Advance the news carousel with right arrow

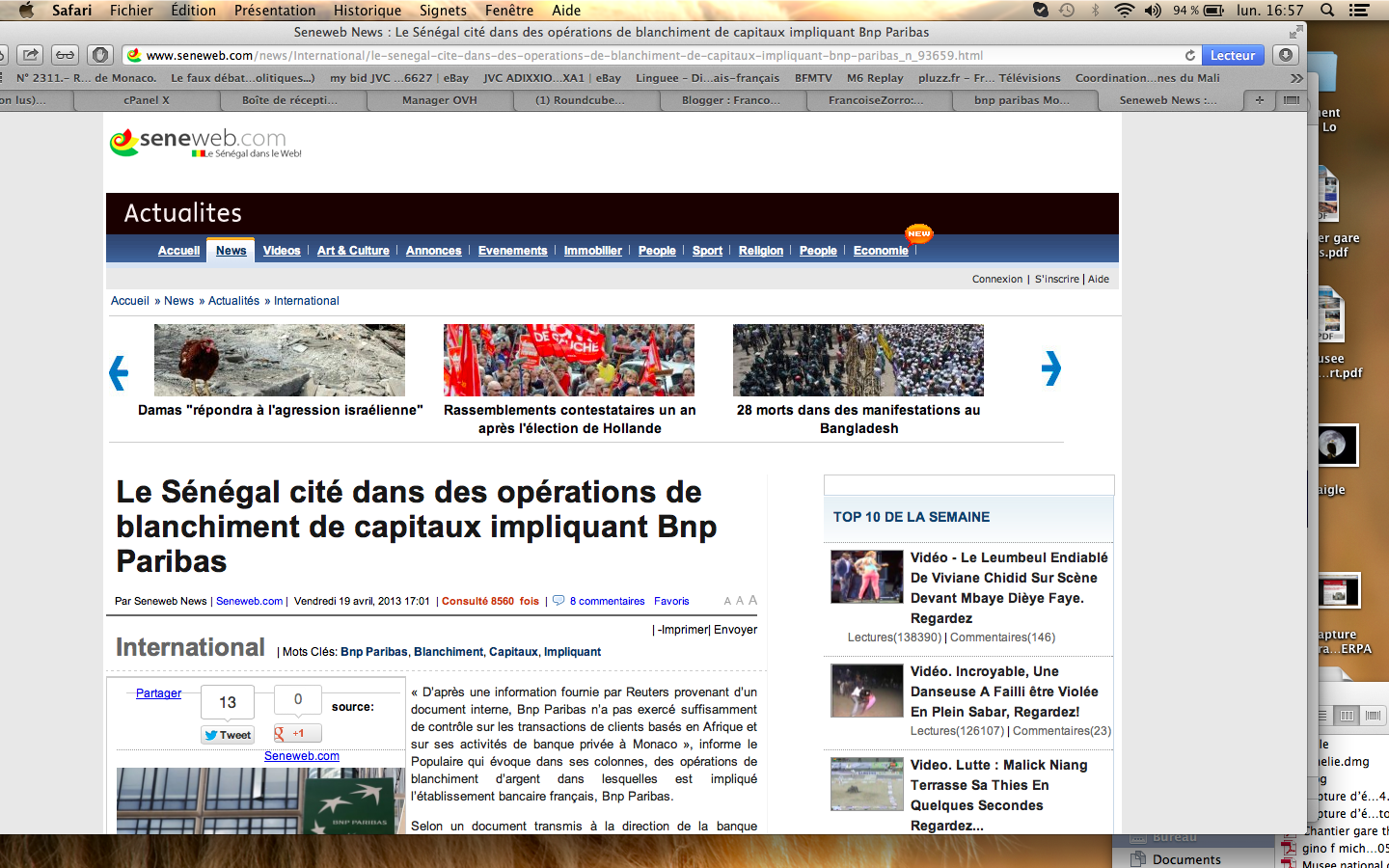coord(1051,367)
